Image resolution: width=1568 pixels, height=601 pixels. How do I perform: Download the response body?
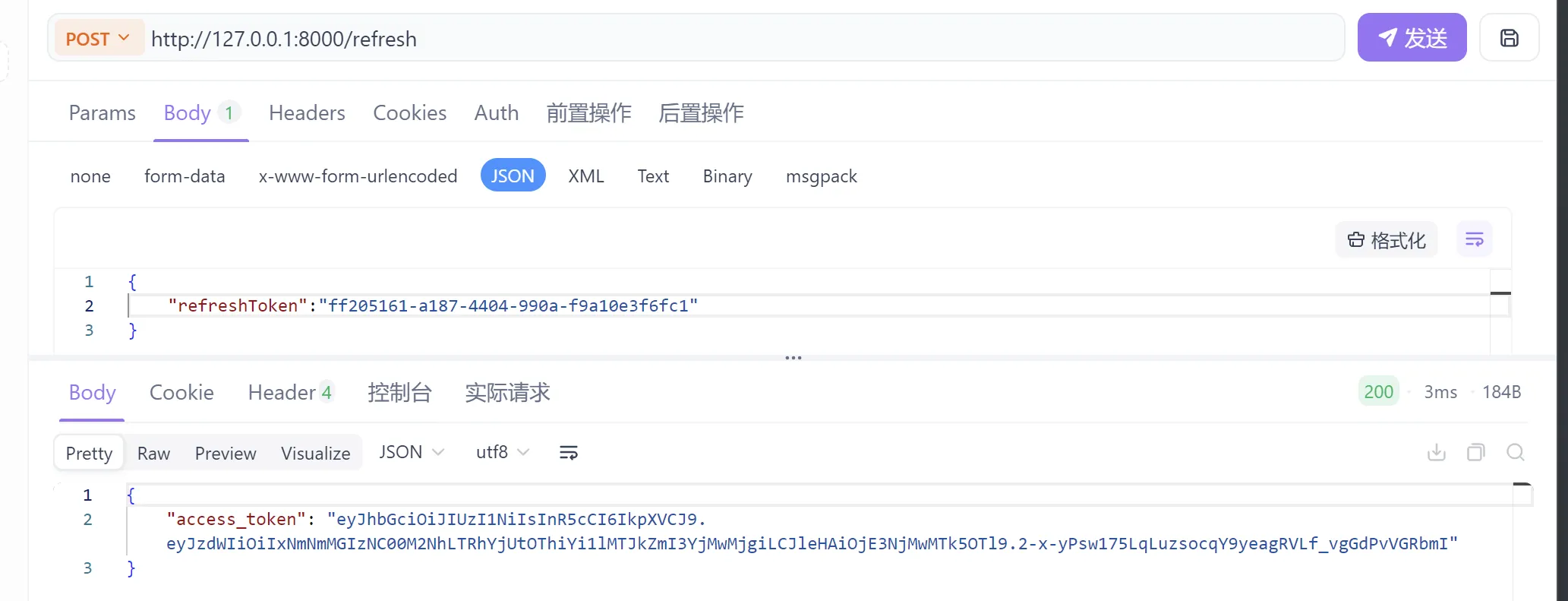tap(1437, 453)
